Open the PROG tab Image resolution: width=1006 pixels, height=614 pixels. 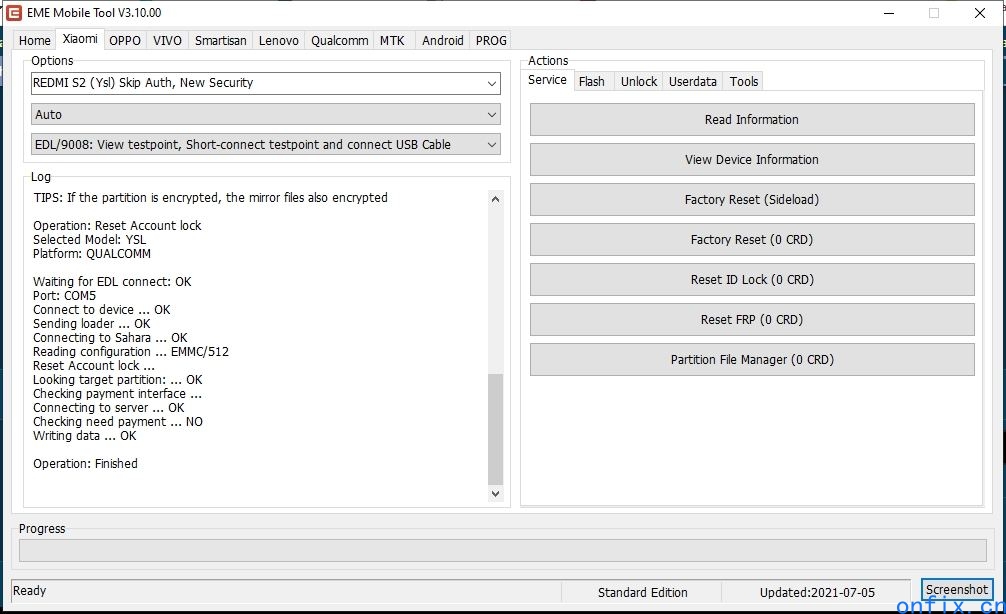pyautogui.click(x=491, y=40)
